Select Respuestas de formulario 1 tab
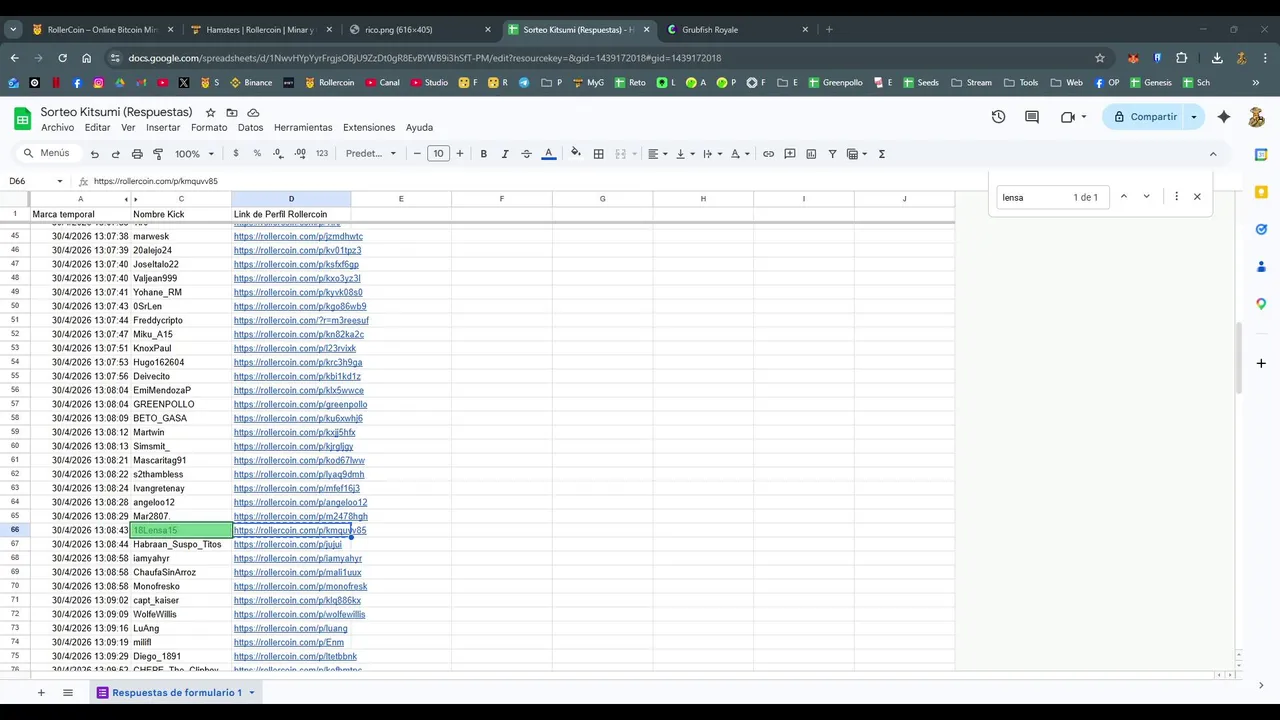The width and height of the screenshot is (1280, 720). [x=177, y=692]
